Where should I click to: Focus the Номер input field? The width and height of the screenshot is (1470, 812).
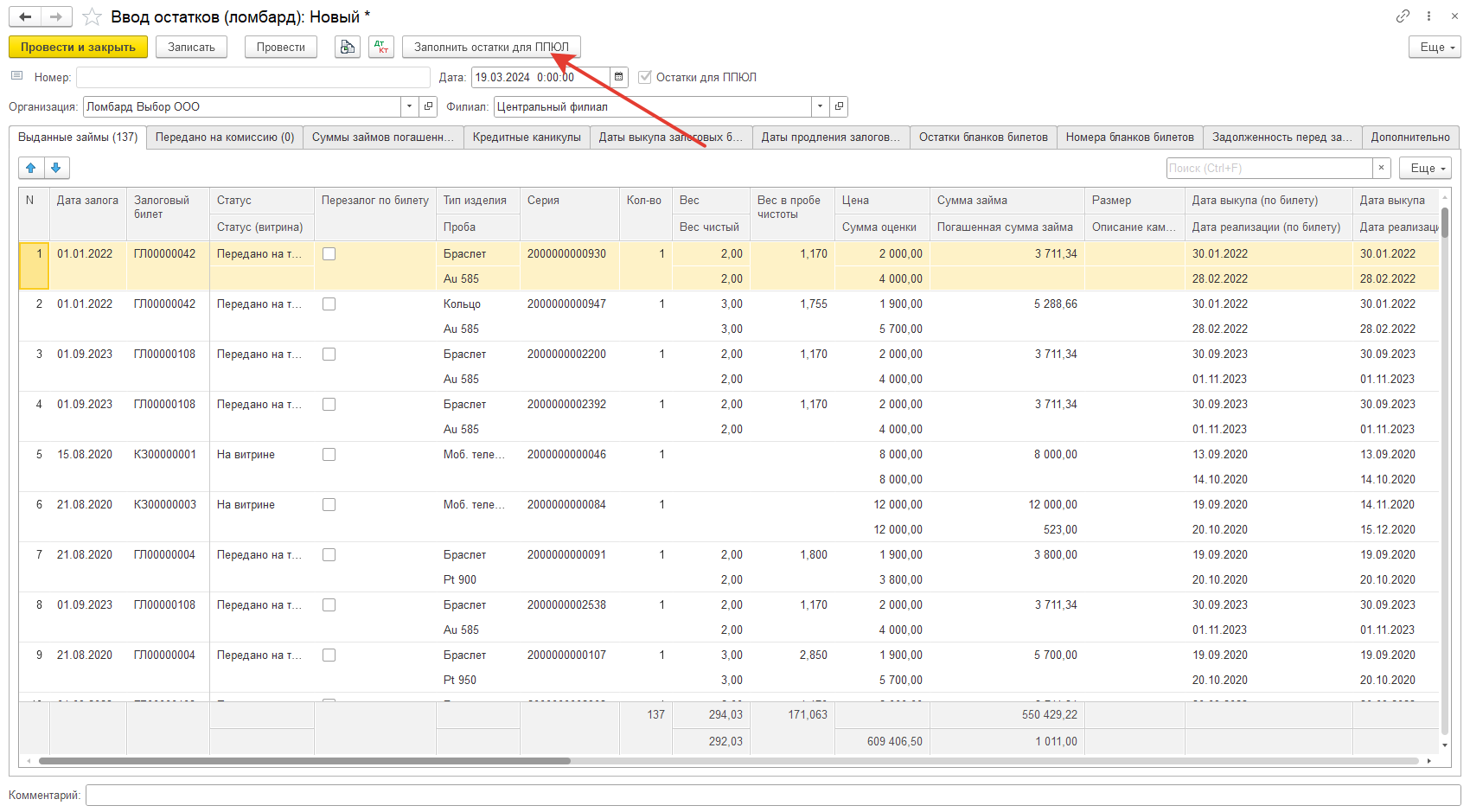click(253, 77)
